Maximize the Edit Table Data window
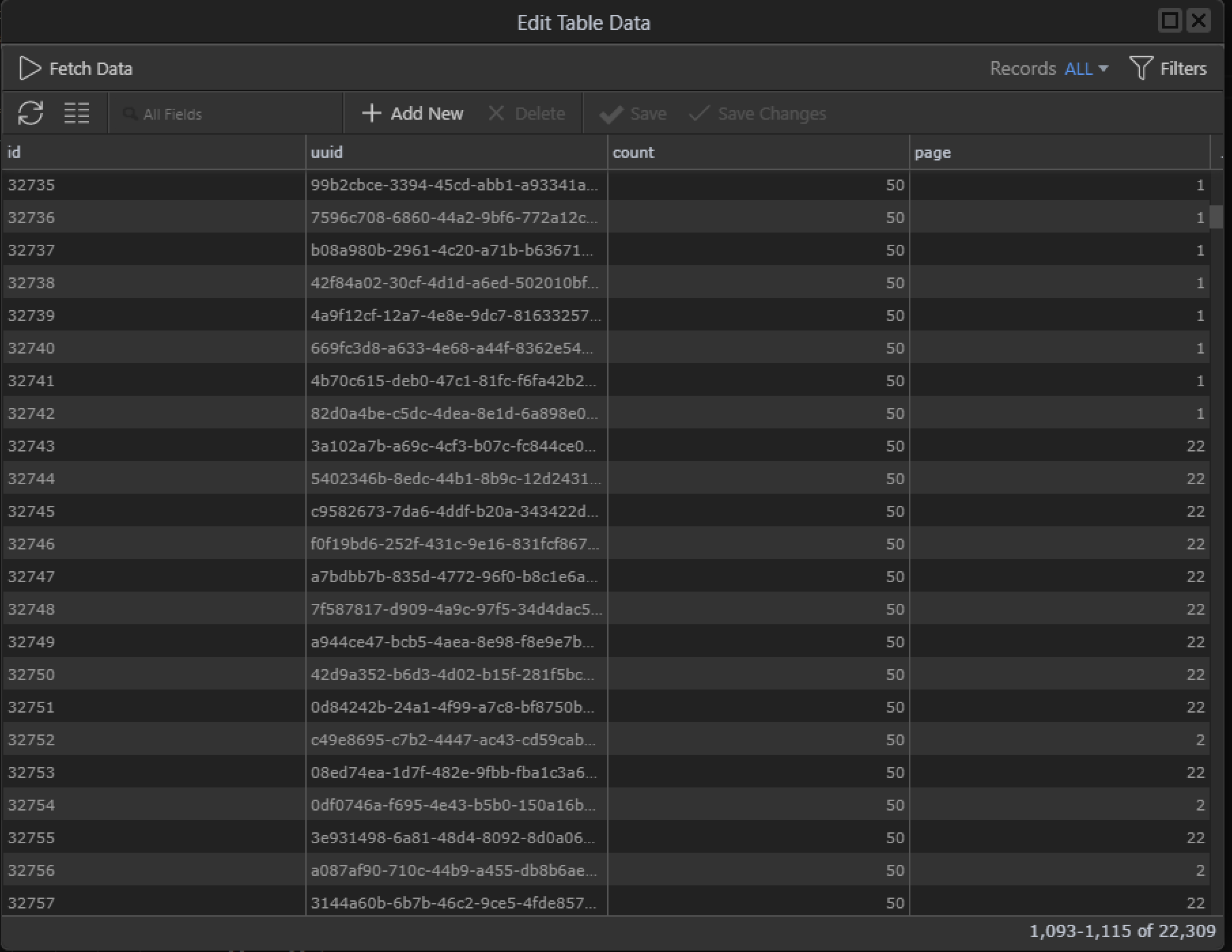The height and width of the screenshot is (952, 1232). (x=1169, y=21)
